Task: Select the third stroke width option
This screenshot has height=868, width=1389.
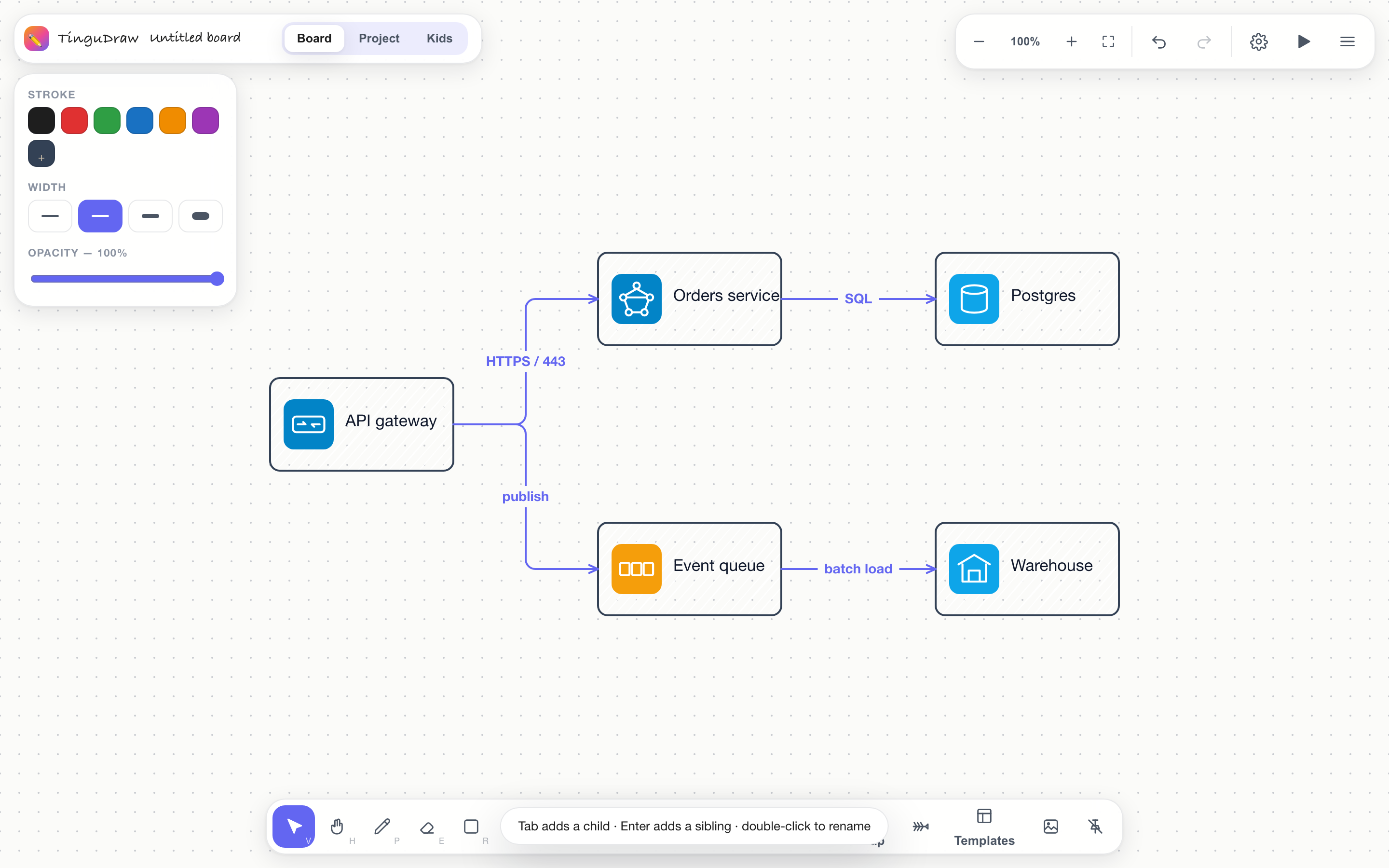Action: coord(150,216)
